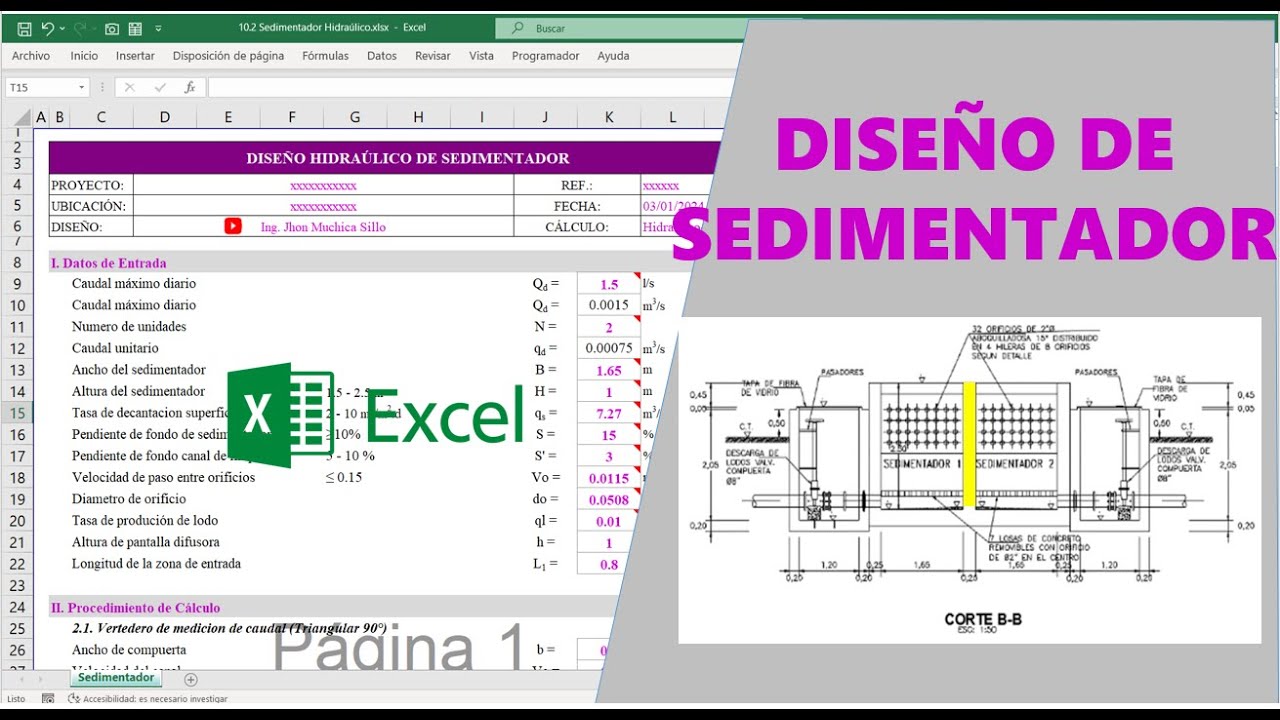The image size is (1280, 720).
Task: Click the 'Caudal unitario' label
Action: (115, 348)
